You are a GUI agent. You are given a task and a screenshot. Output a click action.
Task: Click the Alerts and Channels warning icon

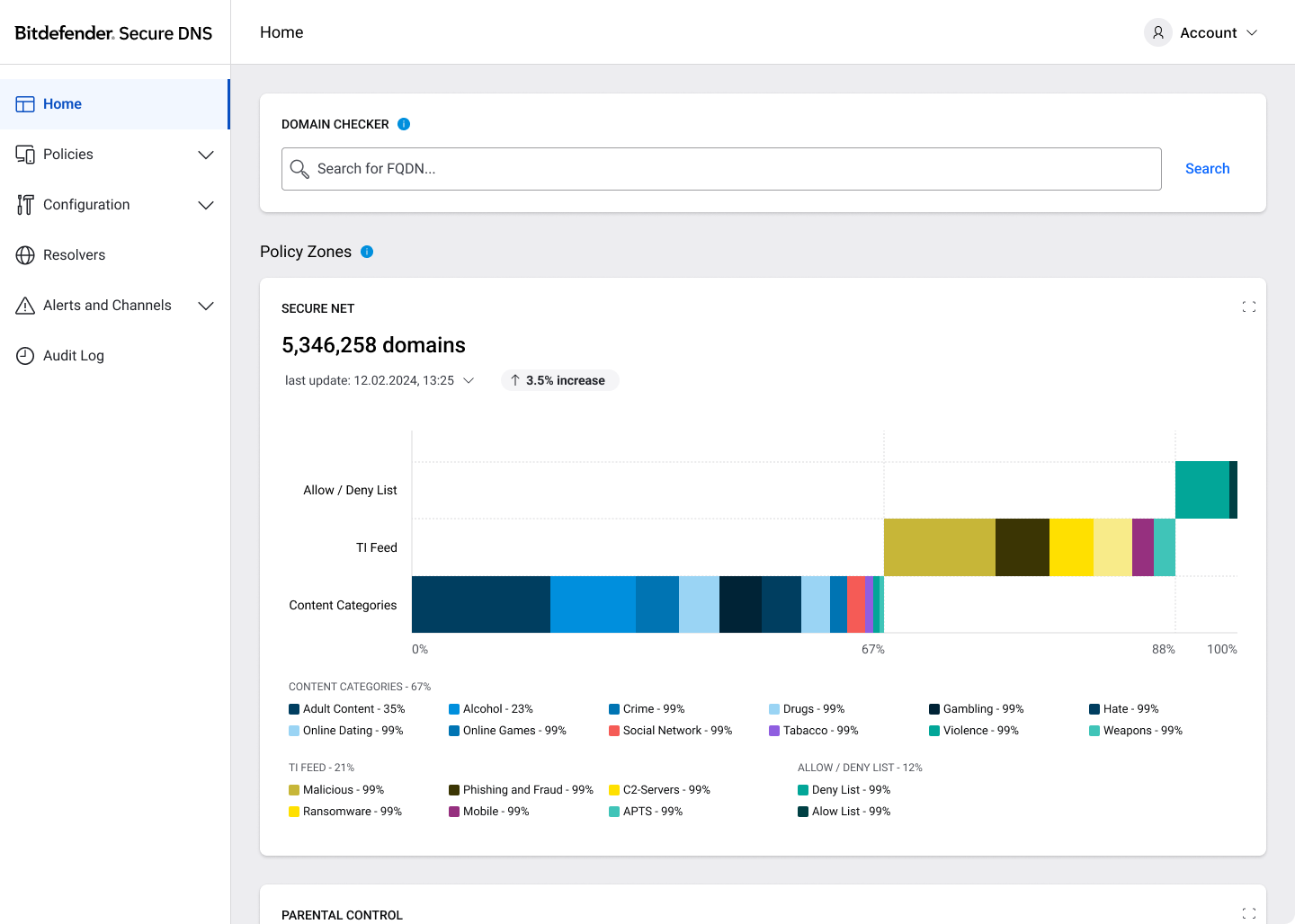(x=25, y=306)
